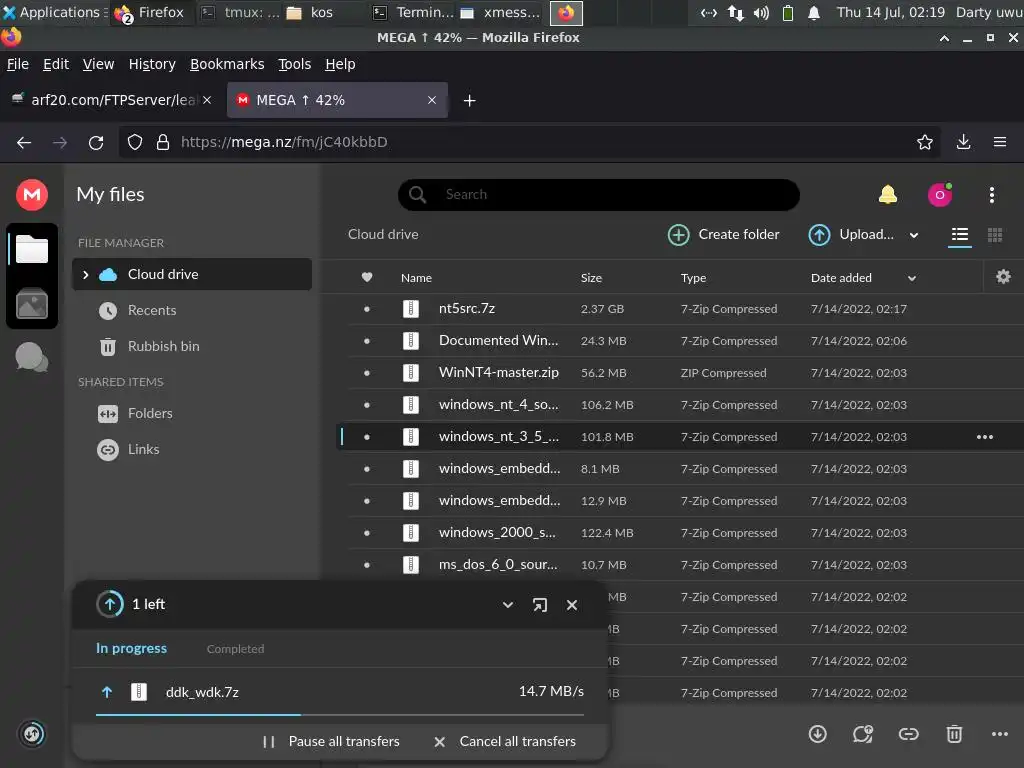This screenshot has width=1024, height=768.
Task: Switch to grid view
Action: tap(995, 234)
